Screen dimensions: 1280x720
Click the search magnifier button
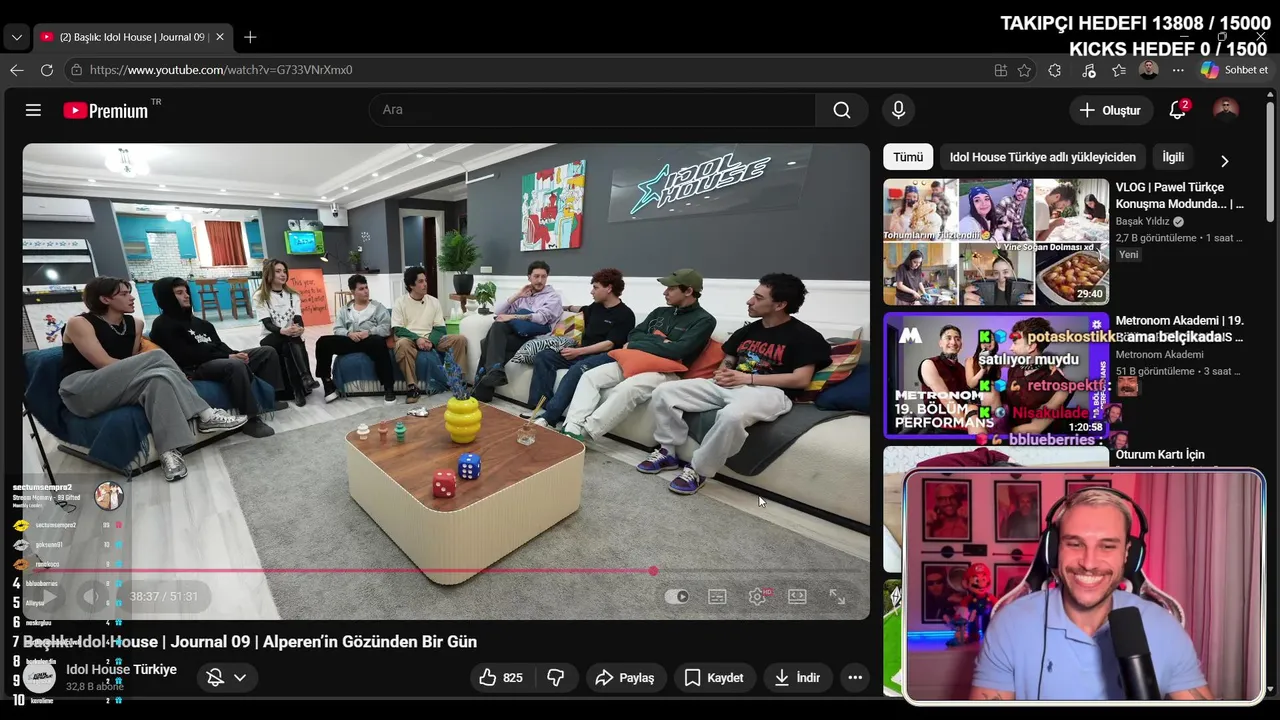point(842,110)
